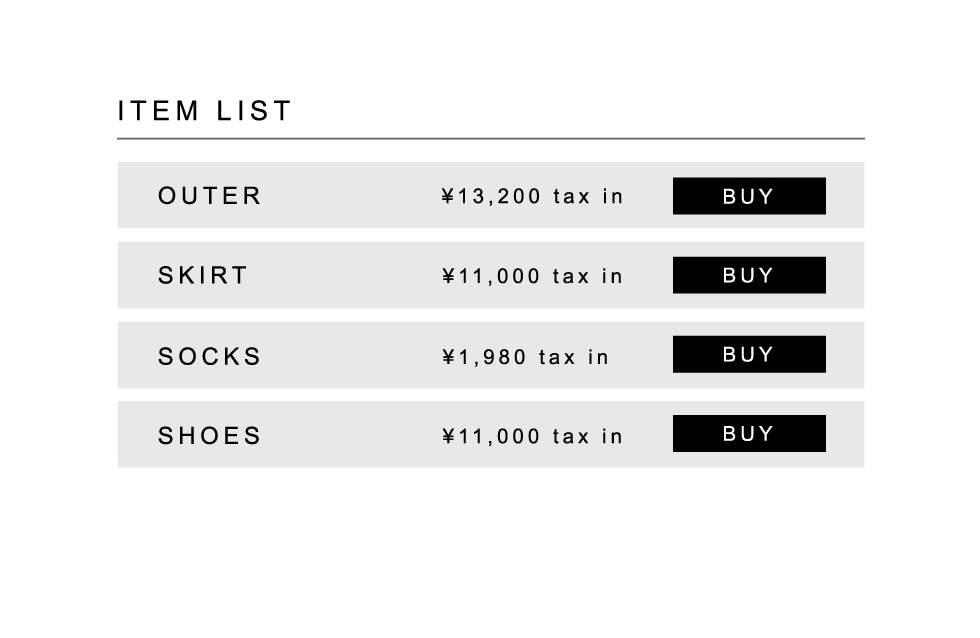Click "tax in" text in SOCKS row
Screen dimensions: 980x638
(574, 357)
